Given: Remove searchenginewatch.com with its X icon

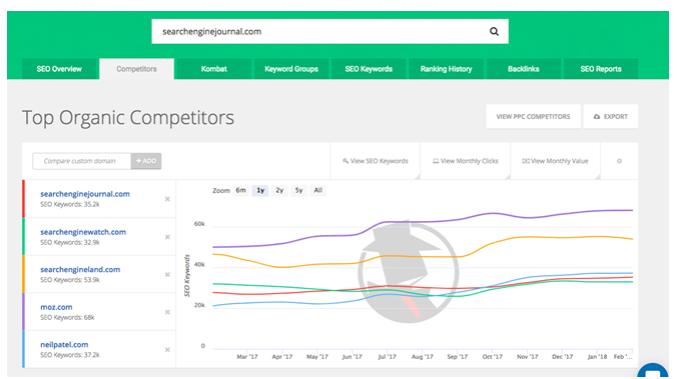Looking at the screenshot, I should [168, 237].
